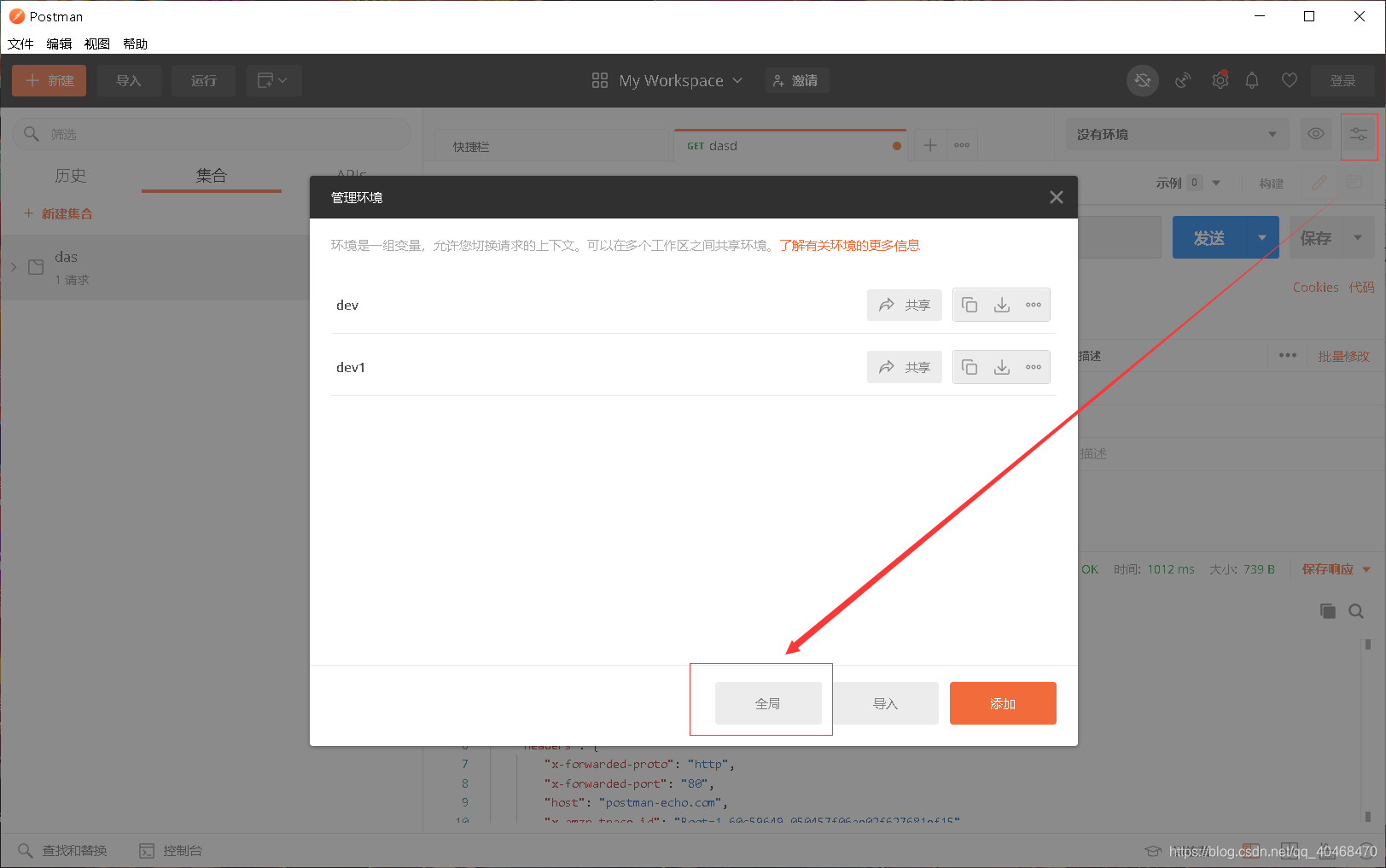Click the 登录 sign-in button

click(x=1342, y=80)
